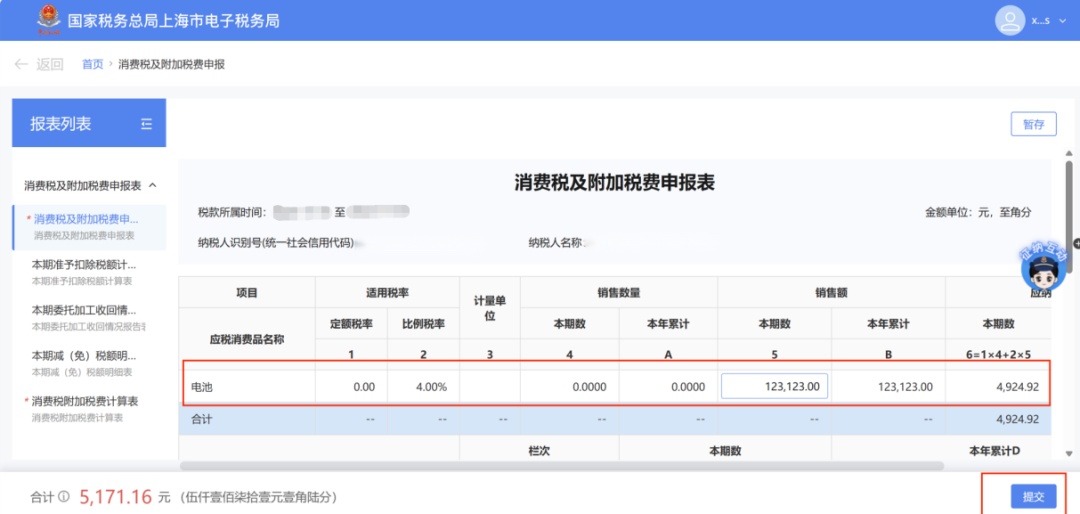1080x514 pixels.
Task: Click the 销售额 本期数 input field
Action: [774, 387]
